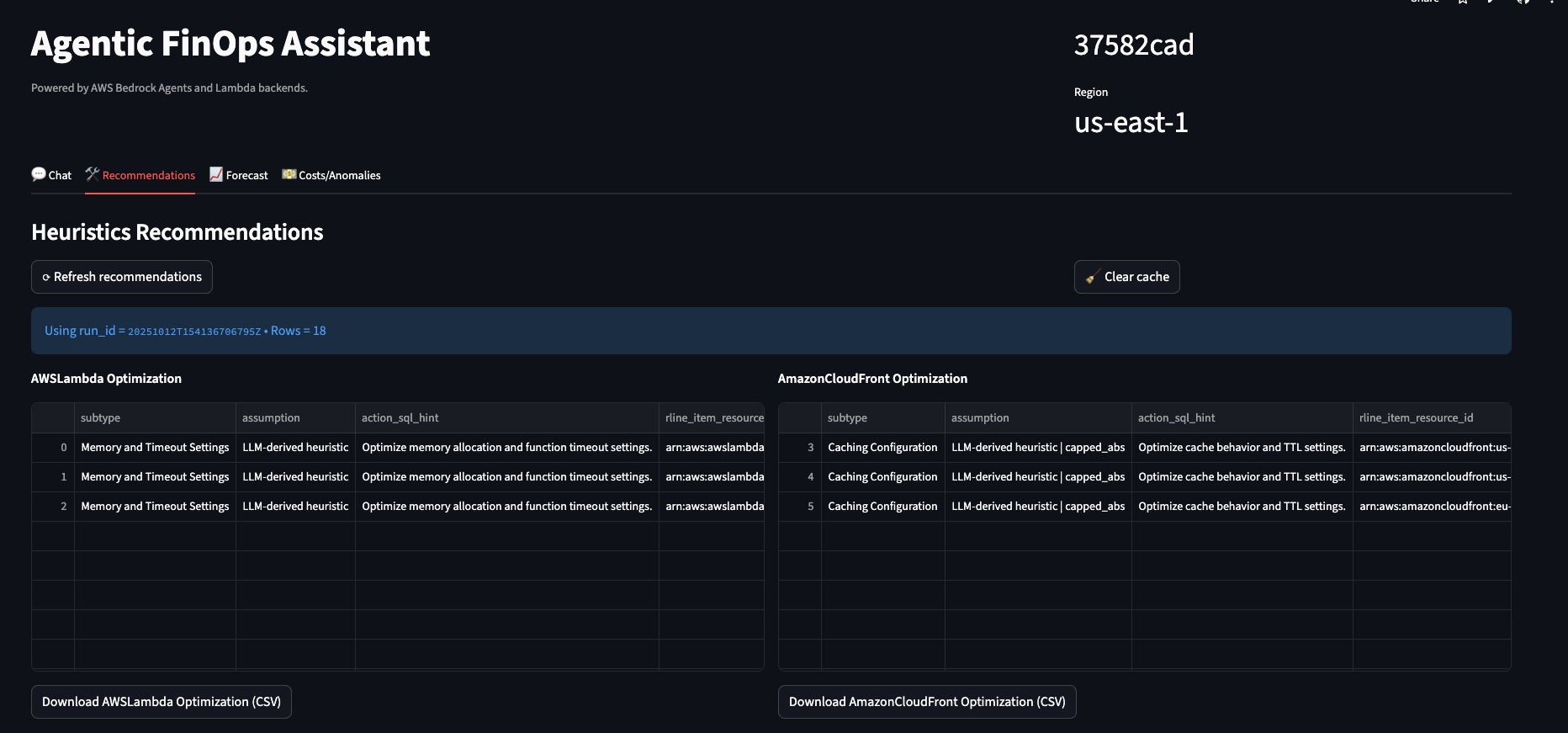Click 'Optimize cache behavior' hint in row 5
Screen dimensions: 1568x733
click(1242, 507)
